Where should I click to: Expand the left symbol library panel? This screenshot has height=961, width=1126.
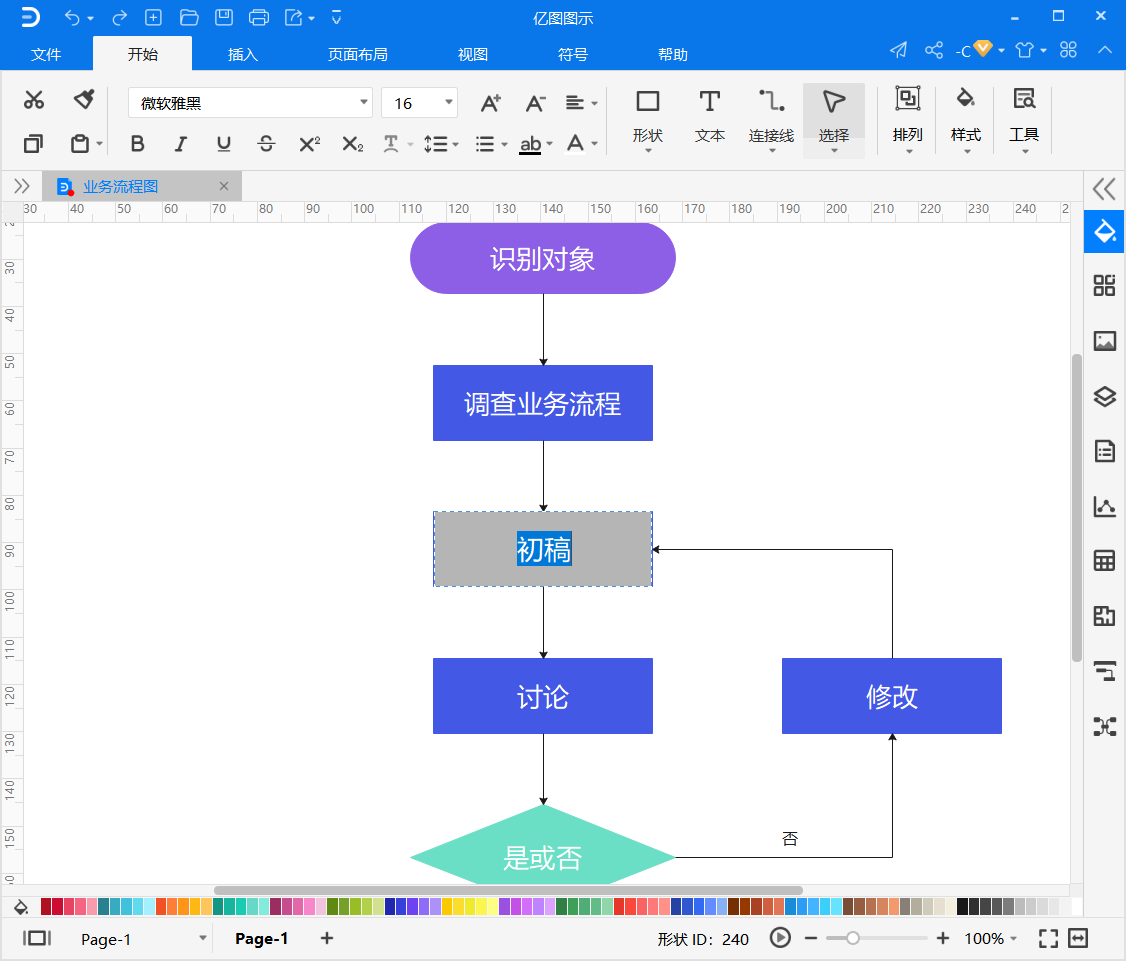click(x=22, y=187)
